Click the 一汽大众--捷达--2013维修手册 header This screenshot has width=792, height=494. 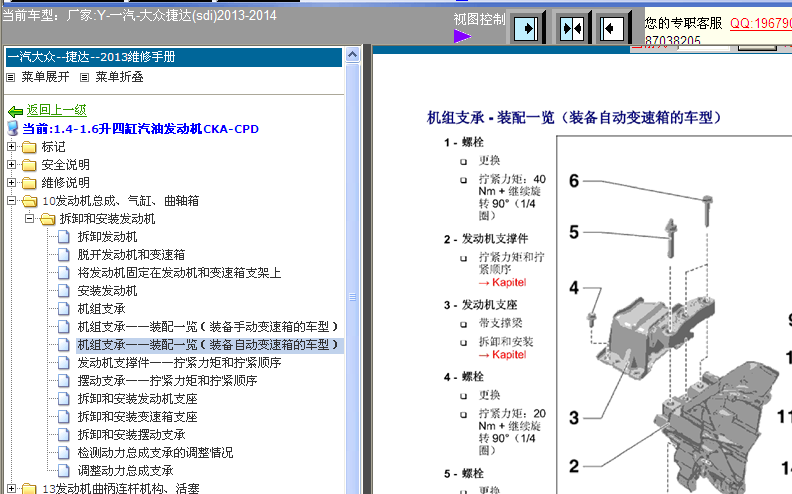[174, 57]
